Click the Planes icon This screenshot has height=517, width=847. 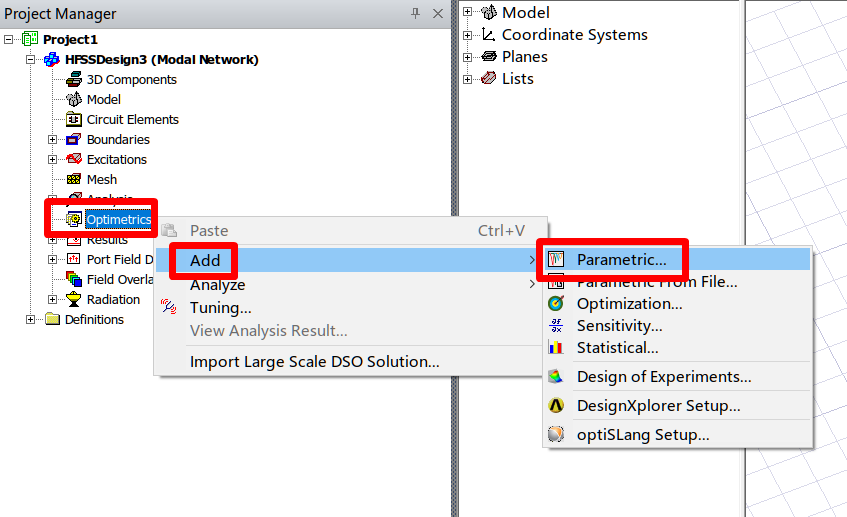pos(489,56)
